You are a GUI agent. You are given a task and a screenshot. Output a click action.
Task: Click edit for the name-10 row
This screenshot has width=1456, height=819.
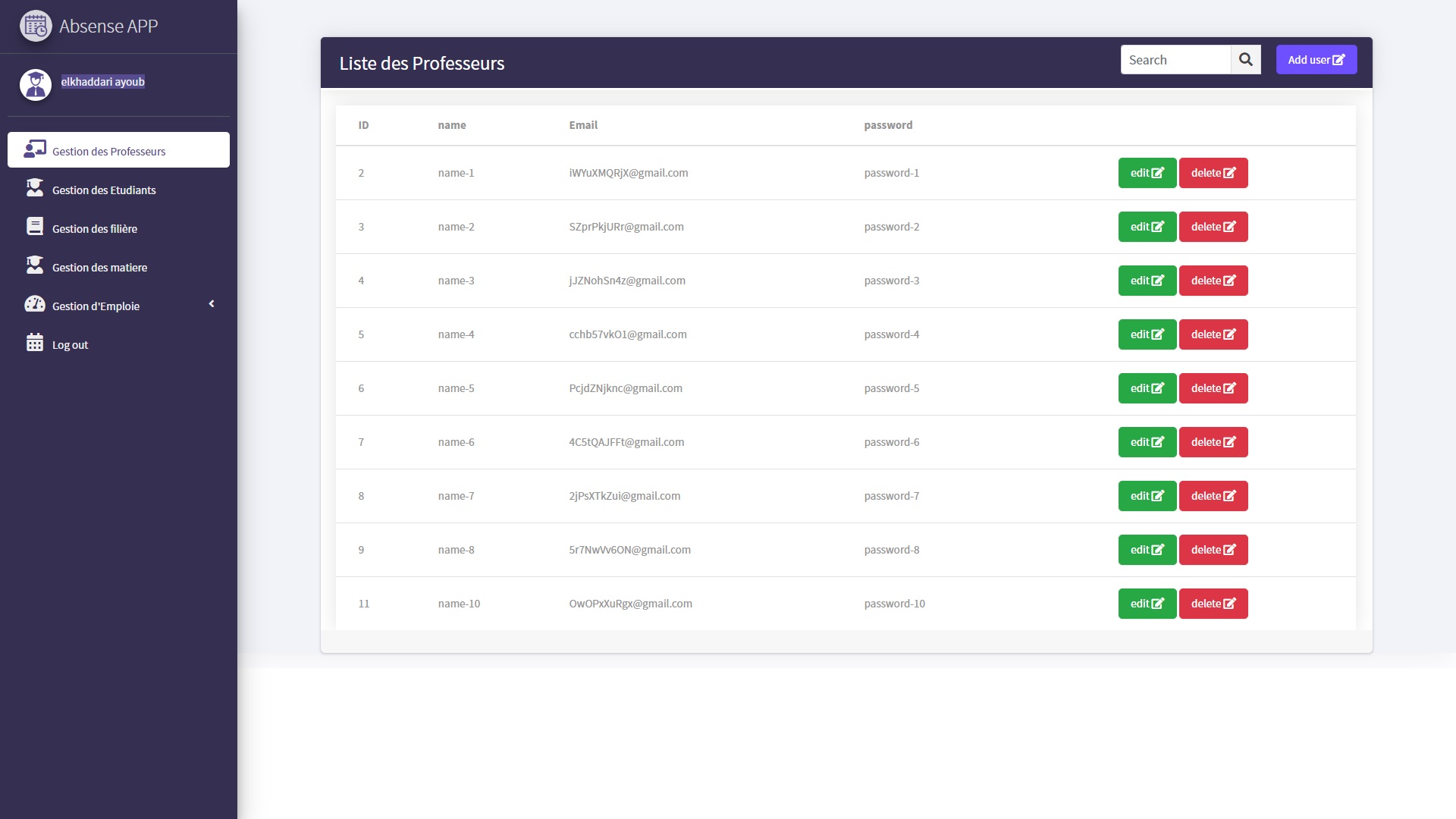(1147, 604)
